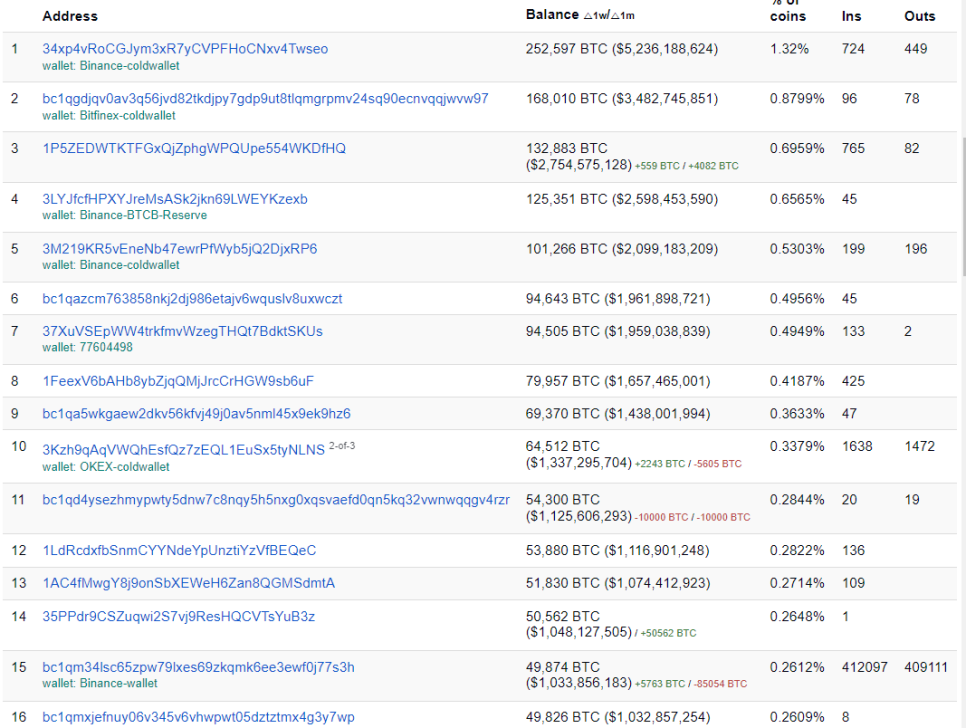Open the bc1qgdjqv0av3q56jvd82tkdjpy7gdp9ut8tlqmgrpmv24sq90ecnvqqjwvw97 address link
The width and height of the screenshot is (966, 728).
point(265,99)
